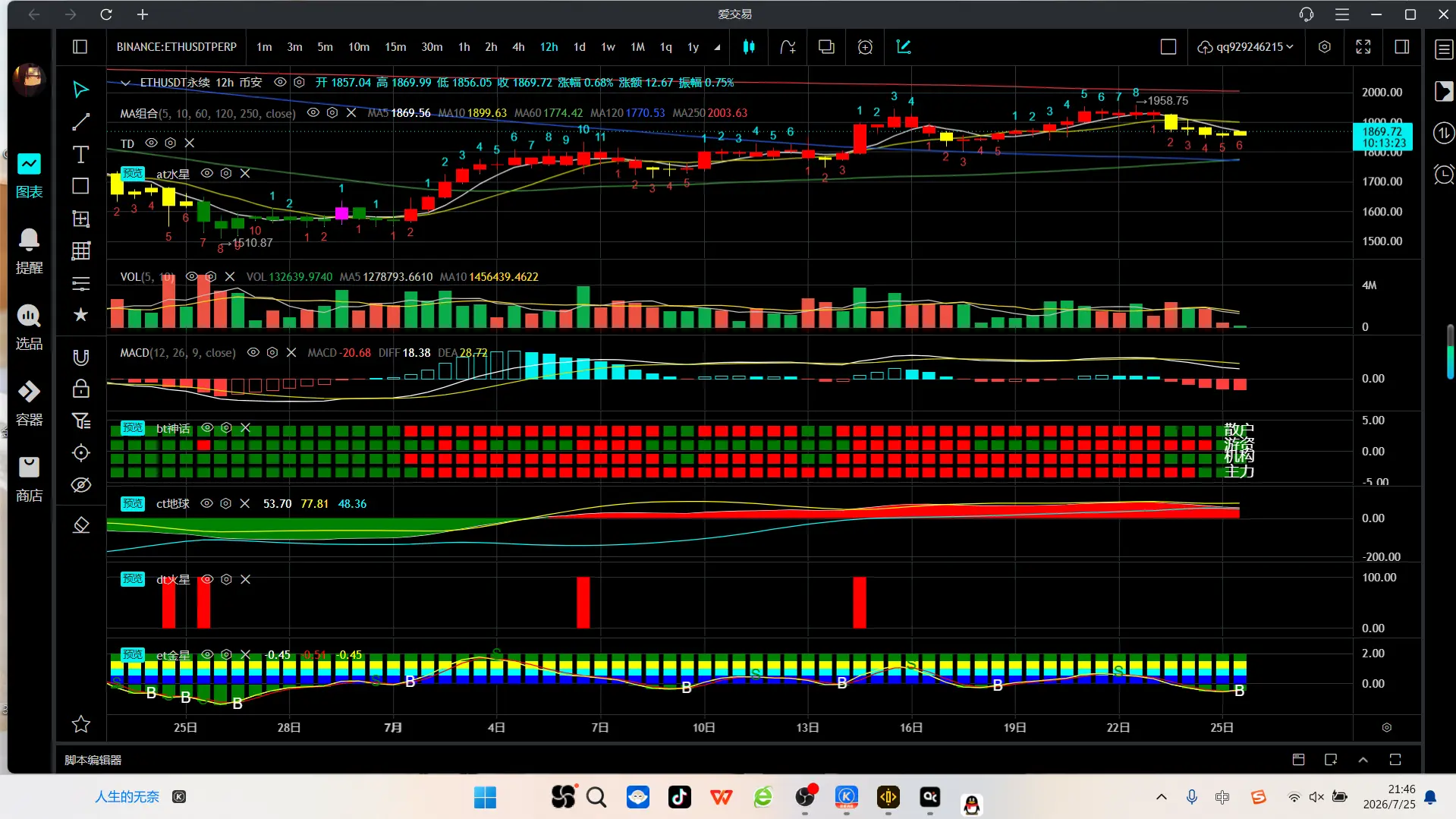Screen dimensions: 1456x819
Task: Remove the TD indicator with its X
Action: (x=190, y=143)
